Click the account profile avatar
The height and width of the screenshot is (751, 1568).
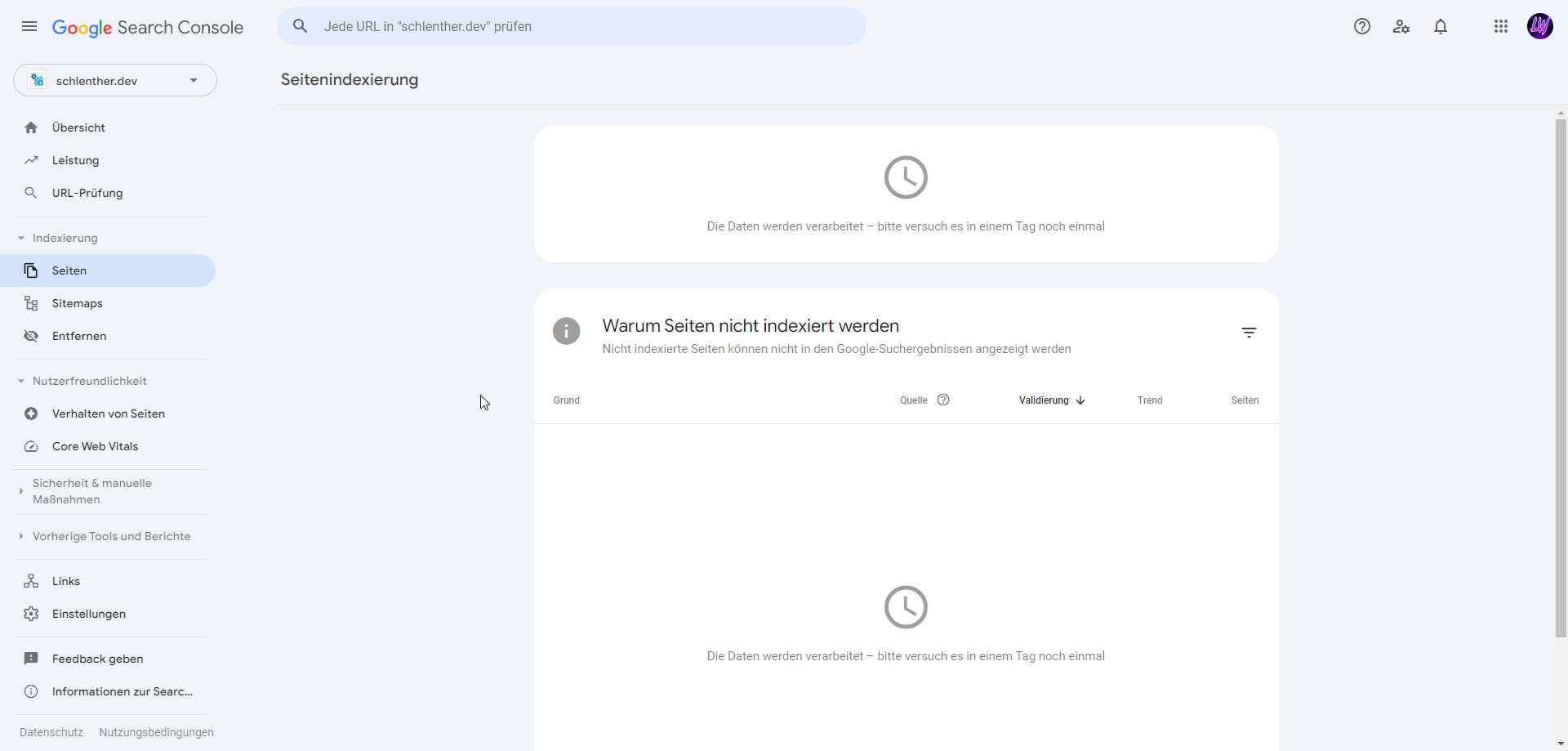[x=1539, y=26]
